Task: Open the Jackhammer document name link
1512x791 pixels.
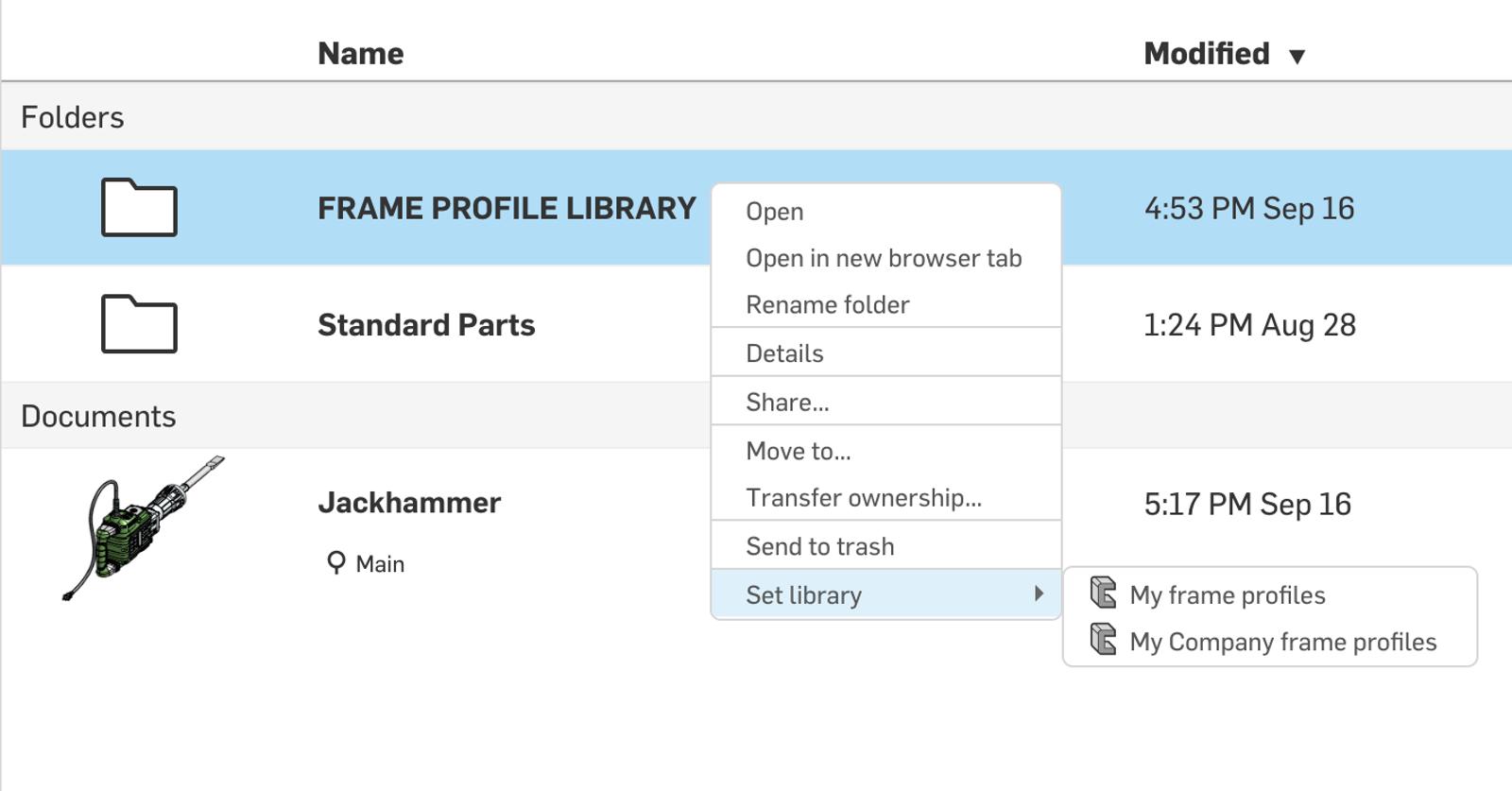Action: click(409, 503)
